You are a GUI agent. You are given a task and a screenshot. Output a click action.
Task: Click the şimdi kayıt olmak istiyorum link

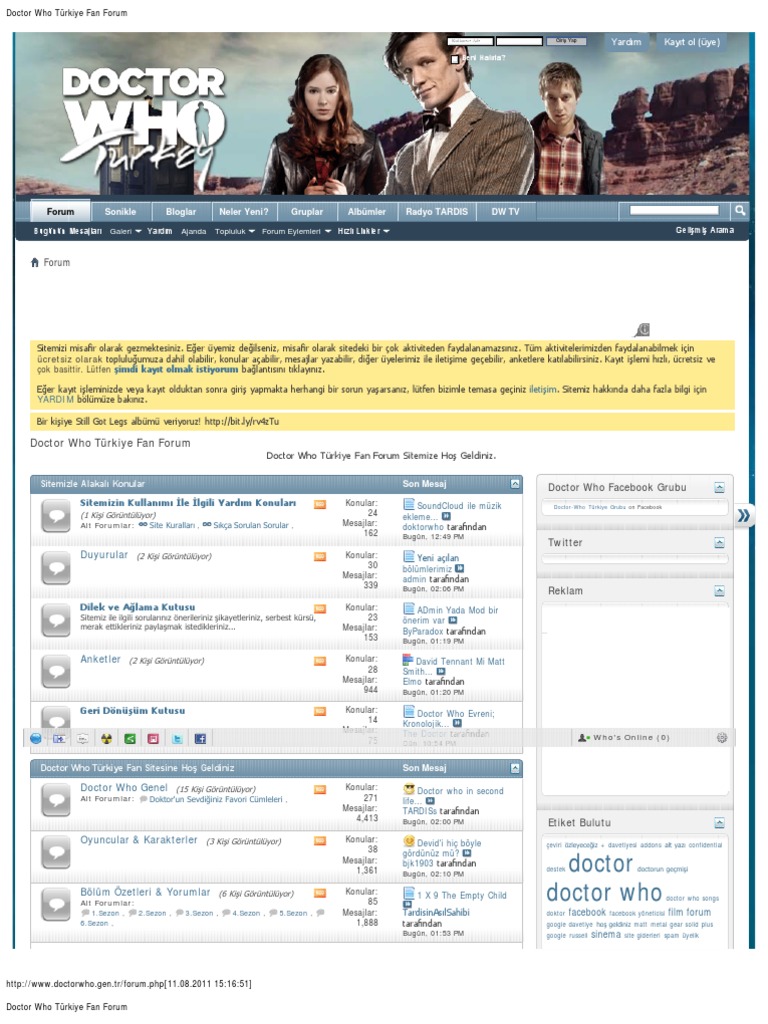tap(176, 370)
